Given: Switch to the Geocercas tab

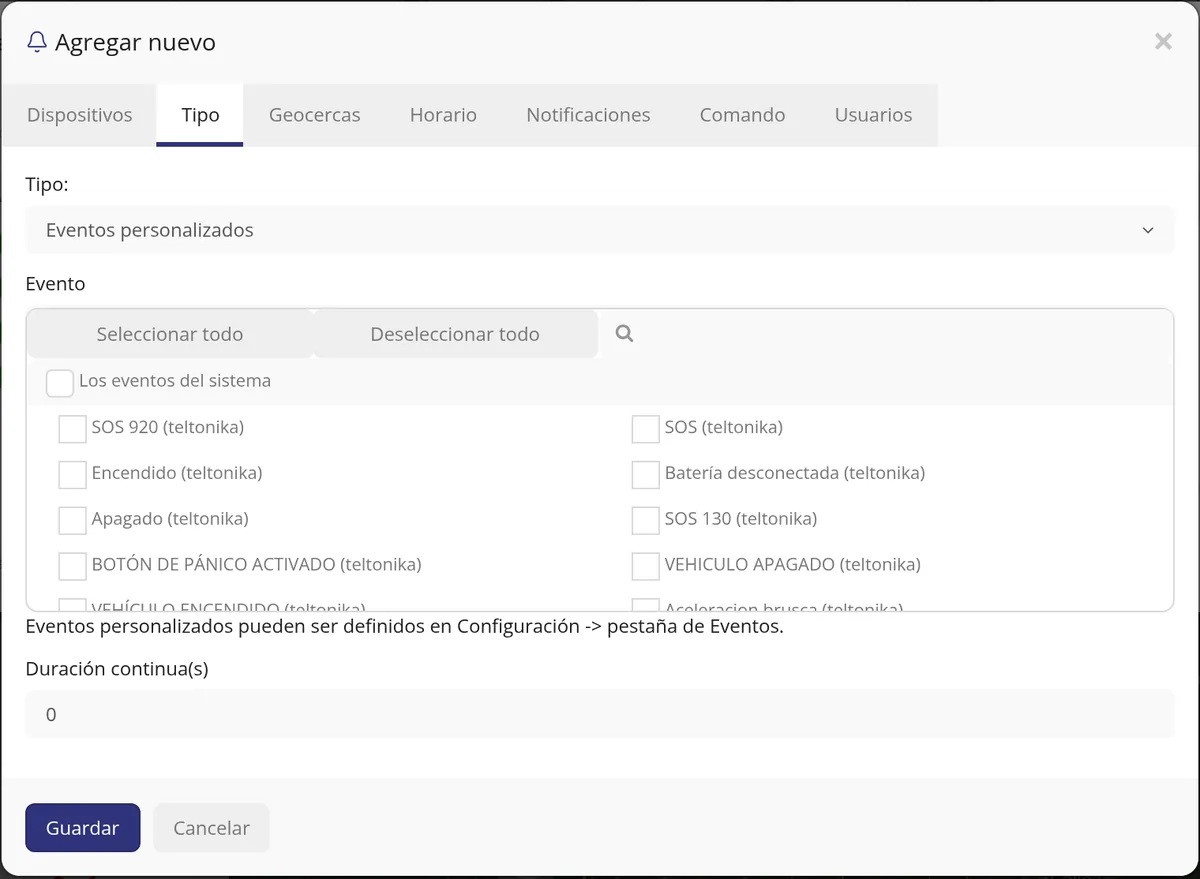Looking at the screenshot, I should click(315, 115).
